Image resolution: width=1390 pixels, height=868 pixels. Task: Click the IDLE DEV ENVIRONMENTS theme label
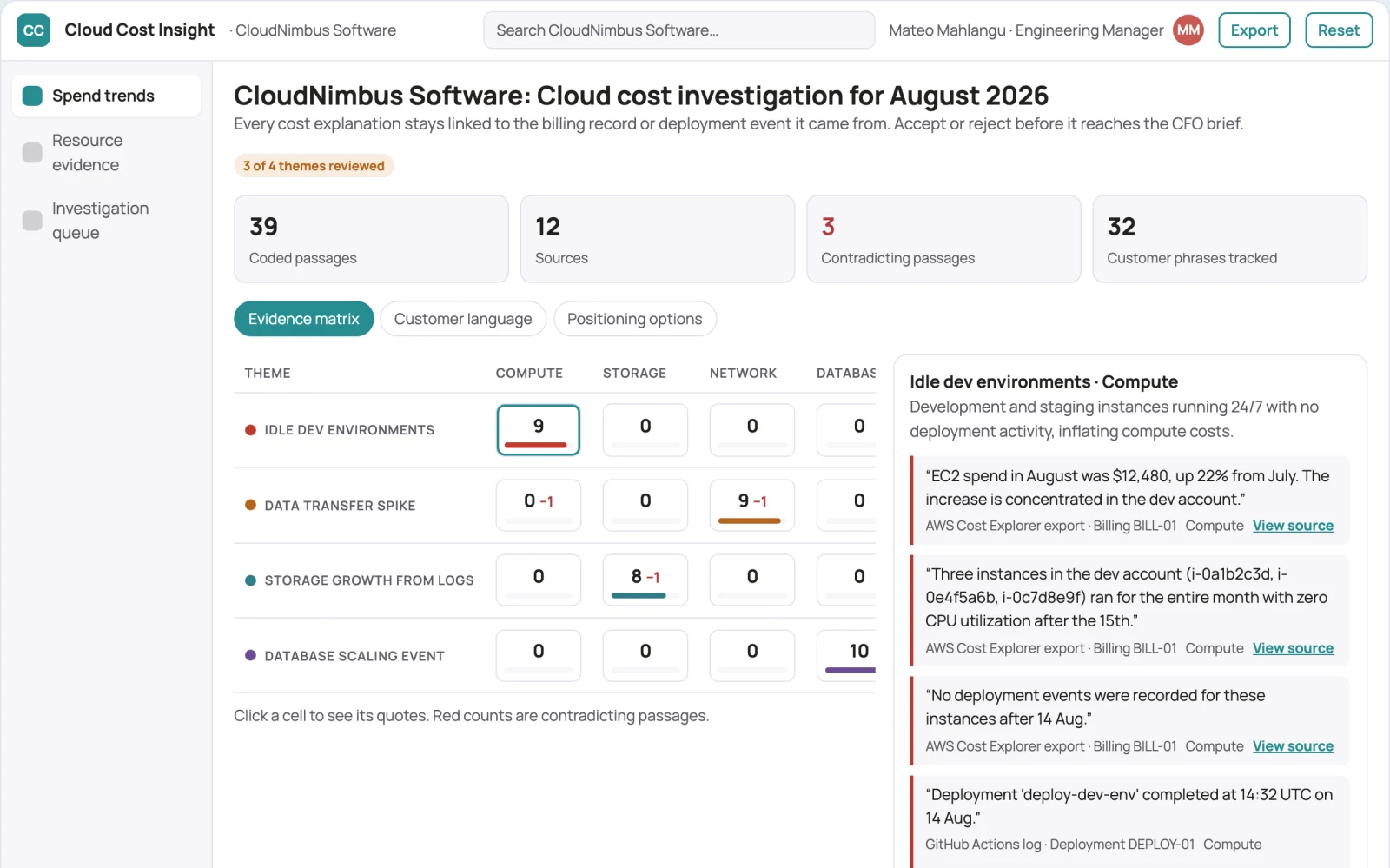click(x=349, y=430)
